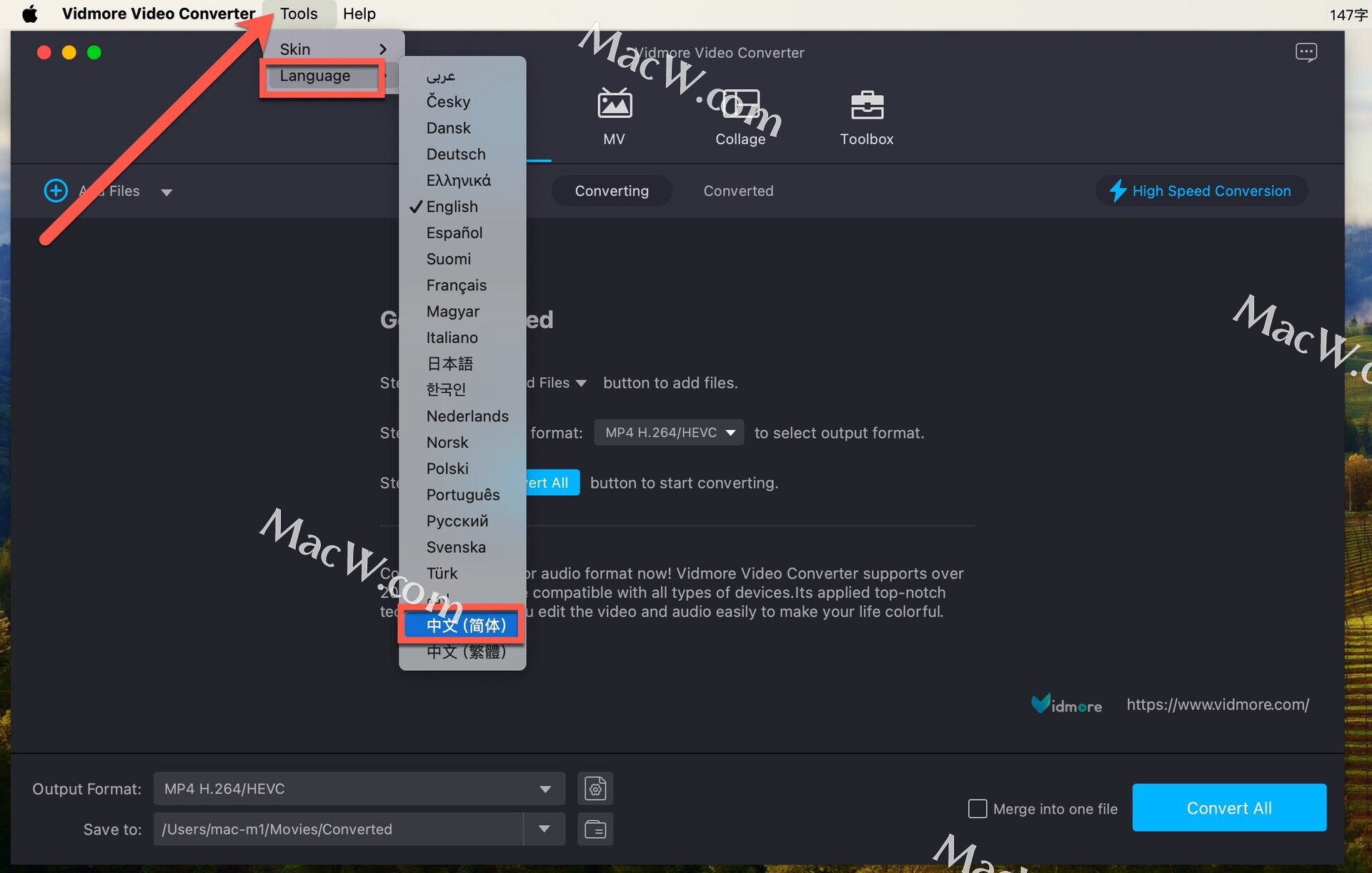Viewport: 1372px width, 873px height.
Task: Toggle Merge into one file checkbox
Action: pyautogui.click(x=977, y=809)
